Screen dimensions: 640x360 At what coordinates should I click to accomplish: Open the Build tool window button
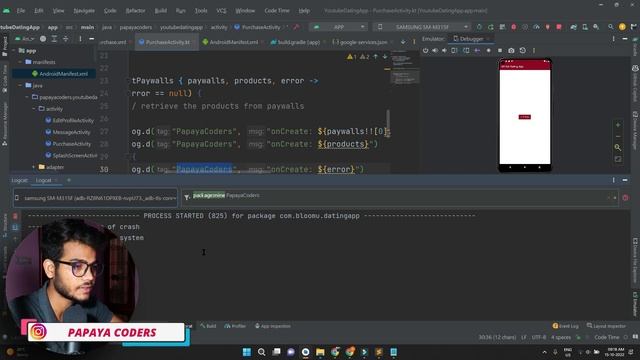click(208, 326)
